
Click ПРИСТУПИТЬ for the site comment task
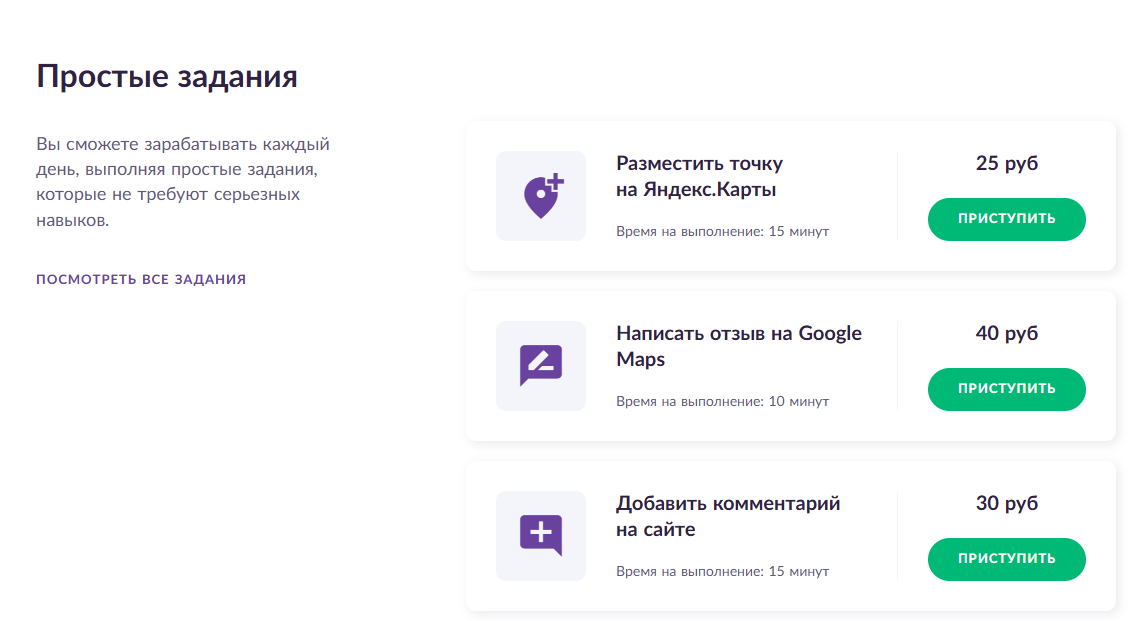1006,559
